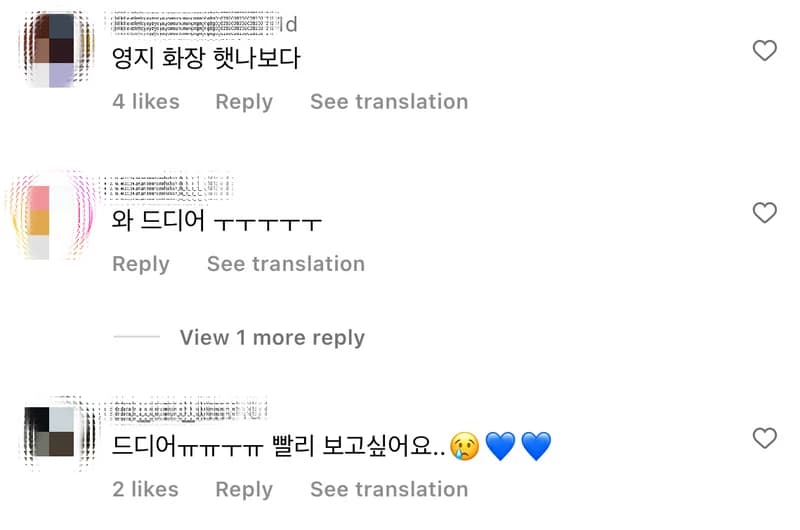Open first commenter's profile picture
Viewport: 800px width, 530px height.
[x=56, y=49]
